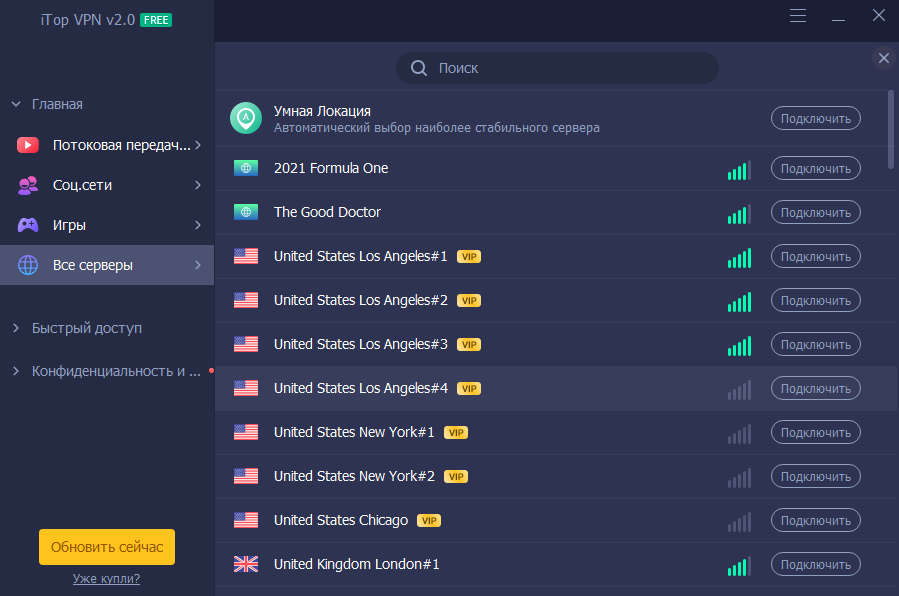Click Обновить сейчас upgrade button
Screen dimensions: 899x596
tap(107, 547)
